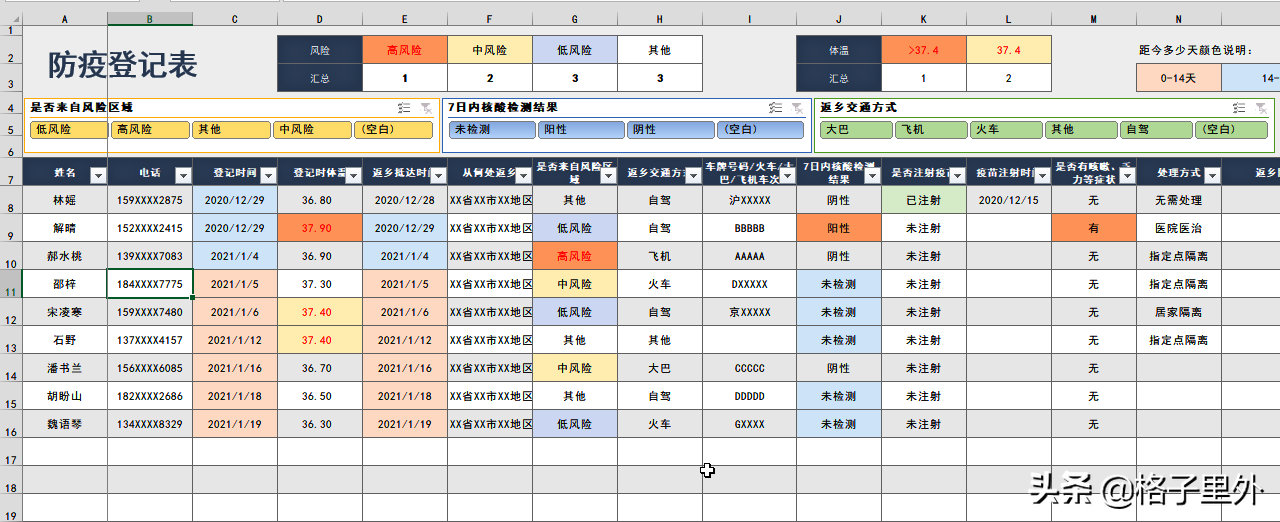The width and height of the screenshot is (1280, 522).
Task: Open the 是否注射疫苗 column filter dropdown
Action: click(957, 175)
